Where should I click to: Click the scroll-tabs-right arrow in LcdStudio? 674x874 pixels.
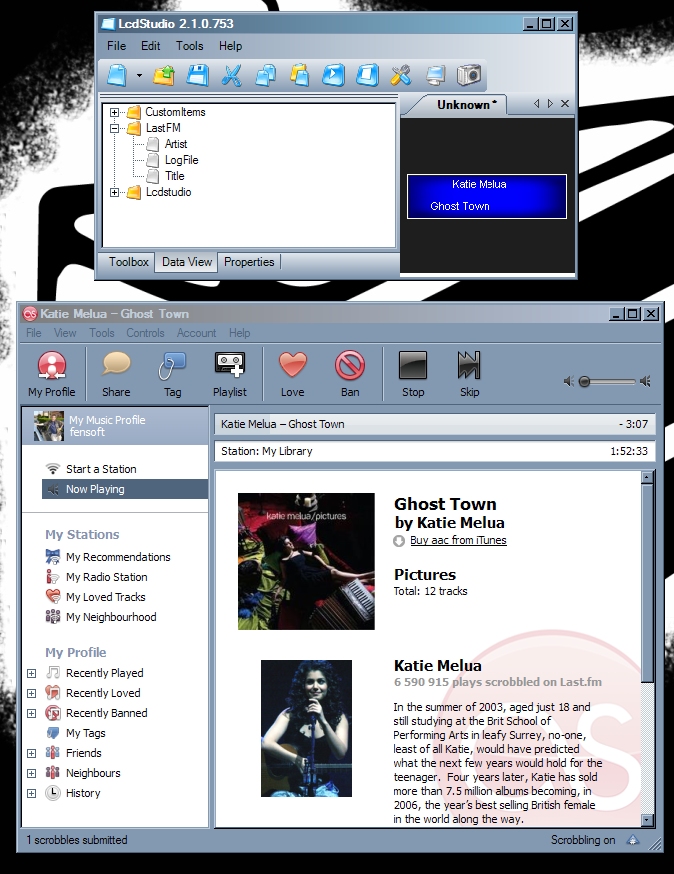[550, 104]
